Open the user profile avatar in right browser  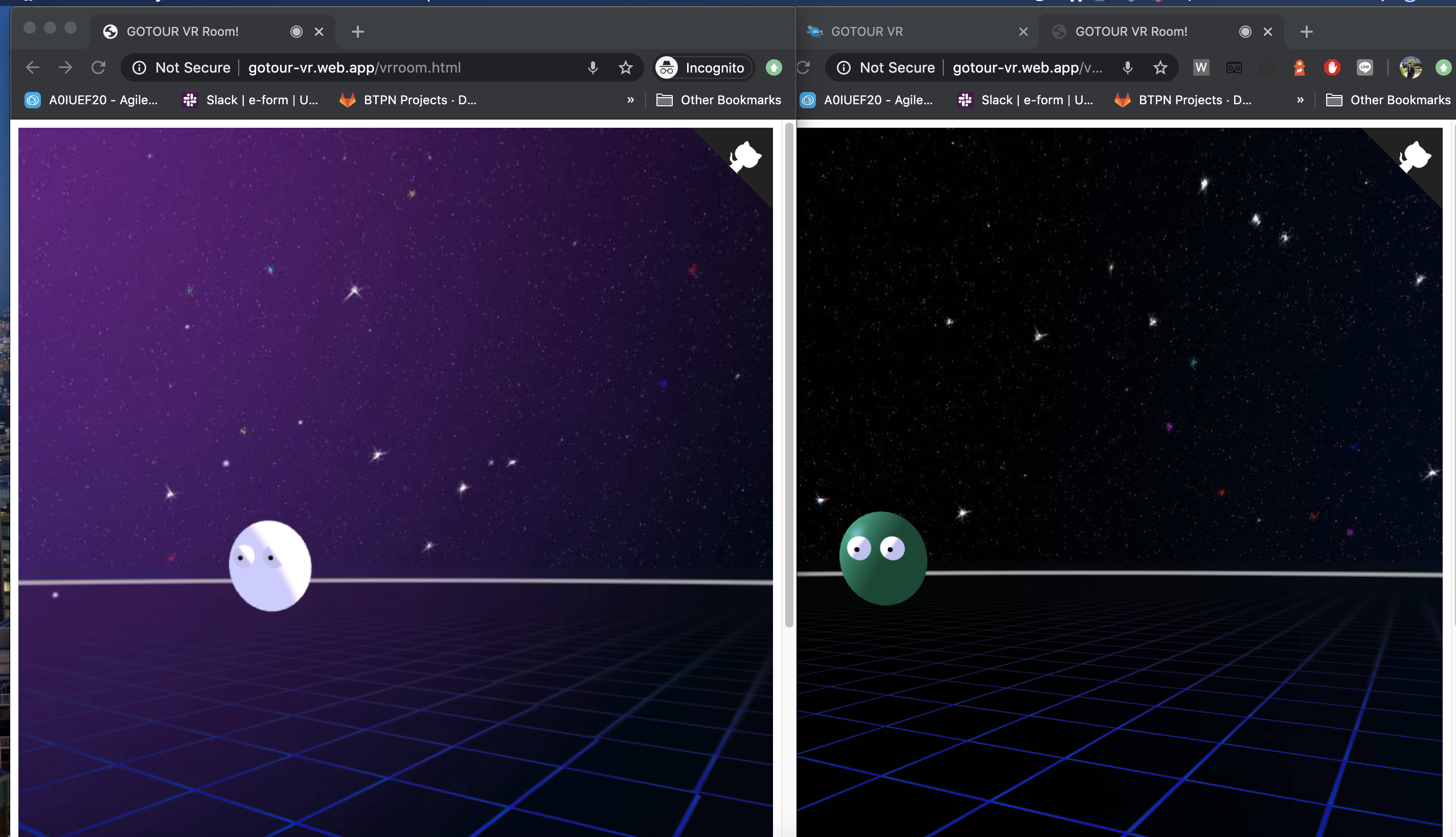click(1410, 68)
